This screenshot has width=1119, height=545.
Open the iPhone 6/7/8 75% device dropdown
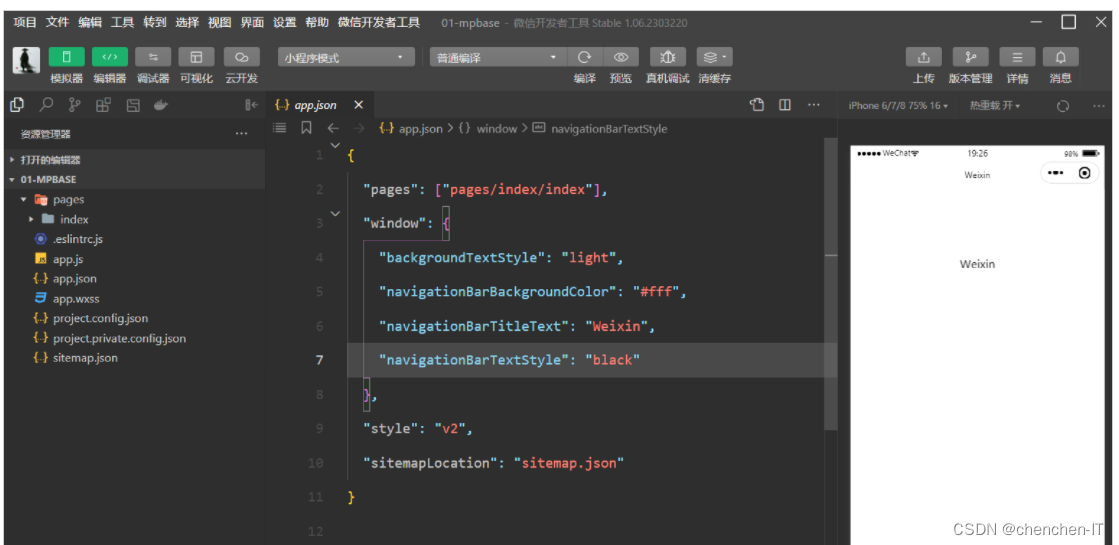click(x=898, y=106)
